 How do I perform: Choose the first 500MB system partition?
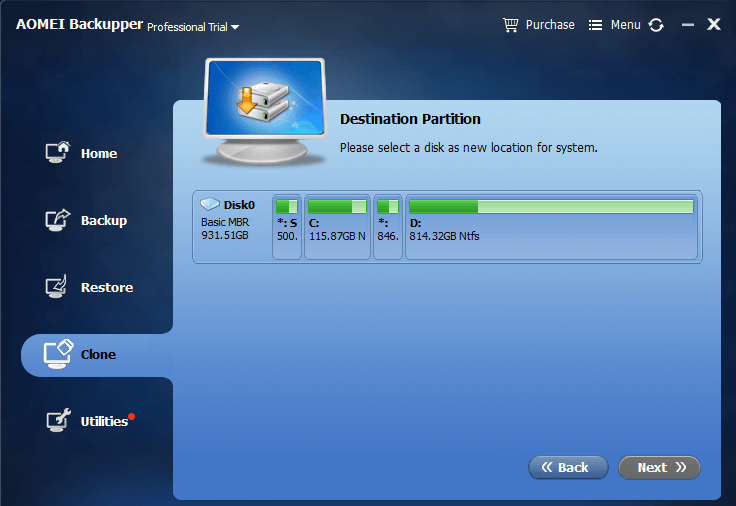(x=287, y=228)
